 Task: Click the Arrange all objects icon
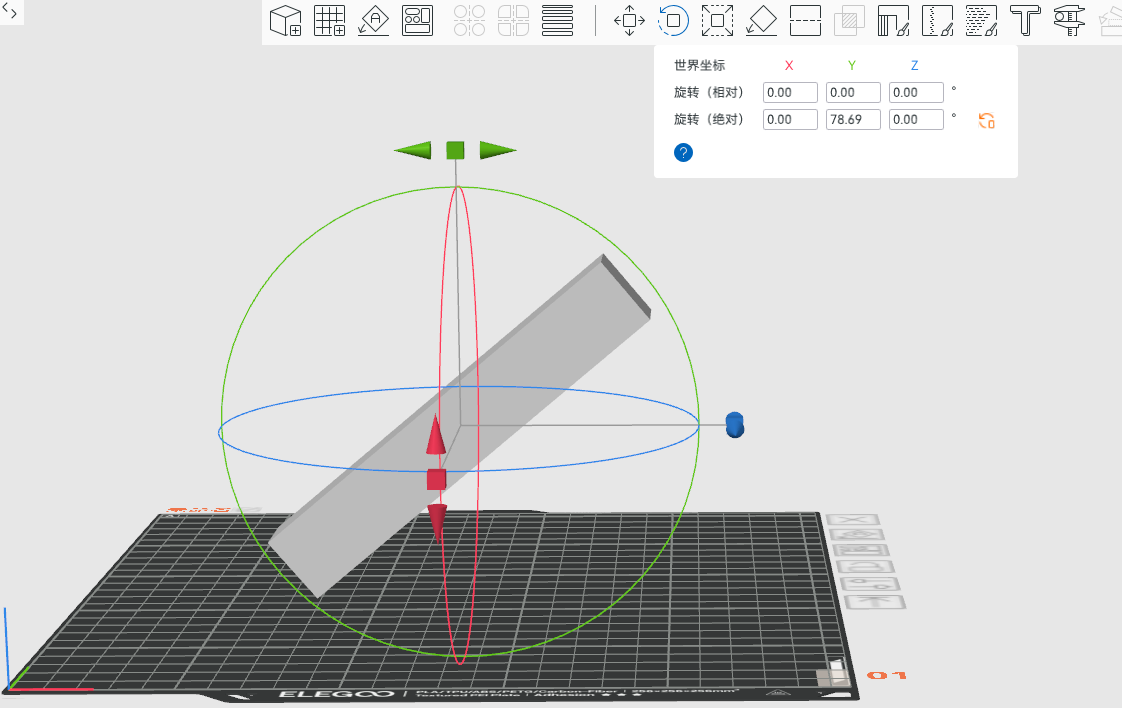(417, 20)
